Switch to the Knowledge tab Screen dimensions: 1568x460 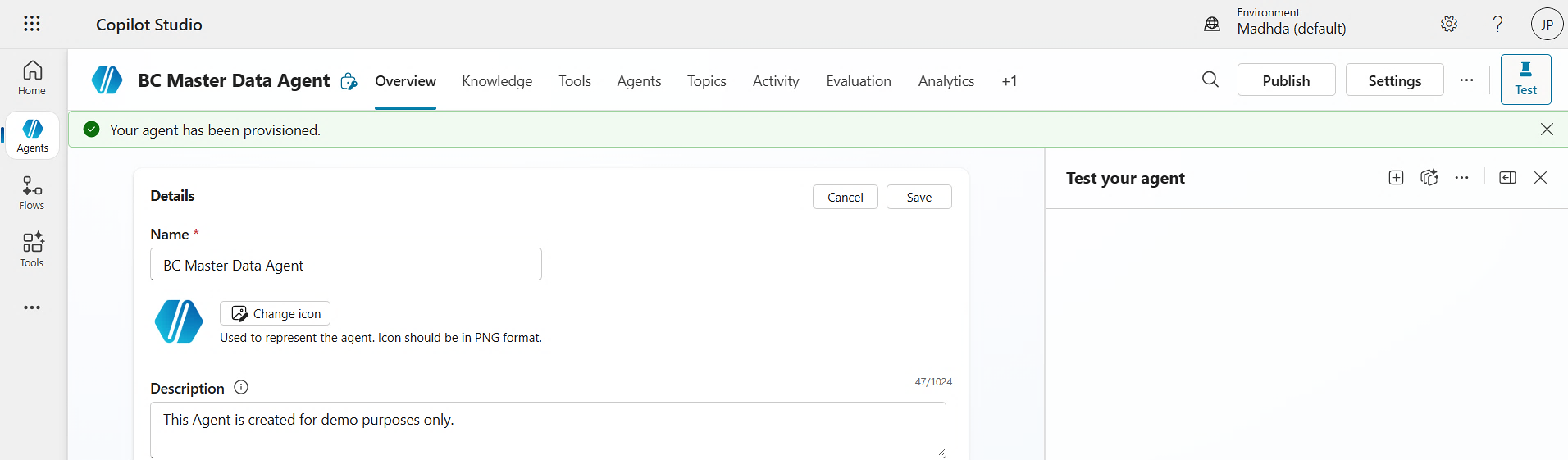coord(497,81)
